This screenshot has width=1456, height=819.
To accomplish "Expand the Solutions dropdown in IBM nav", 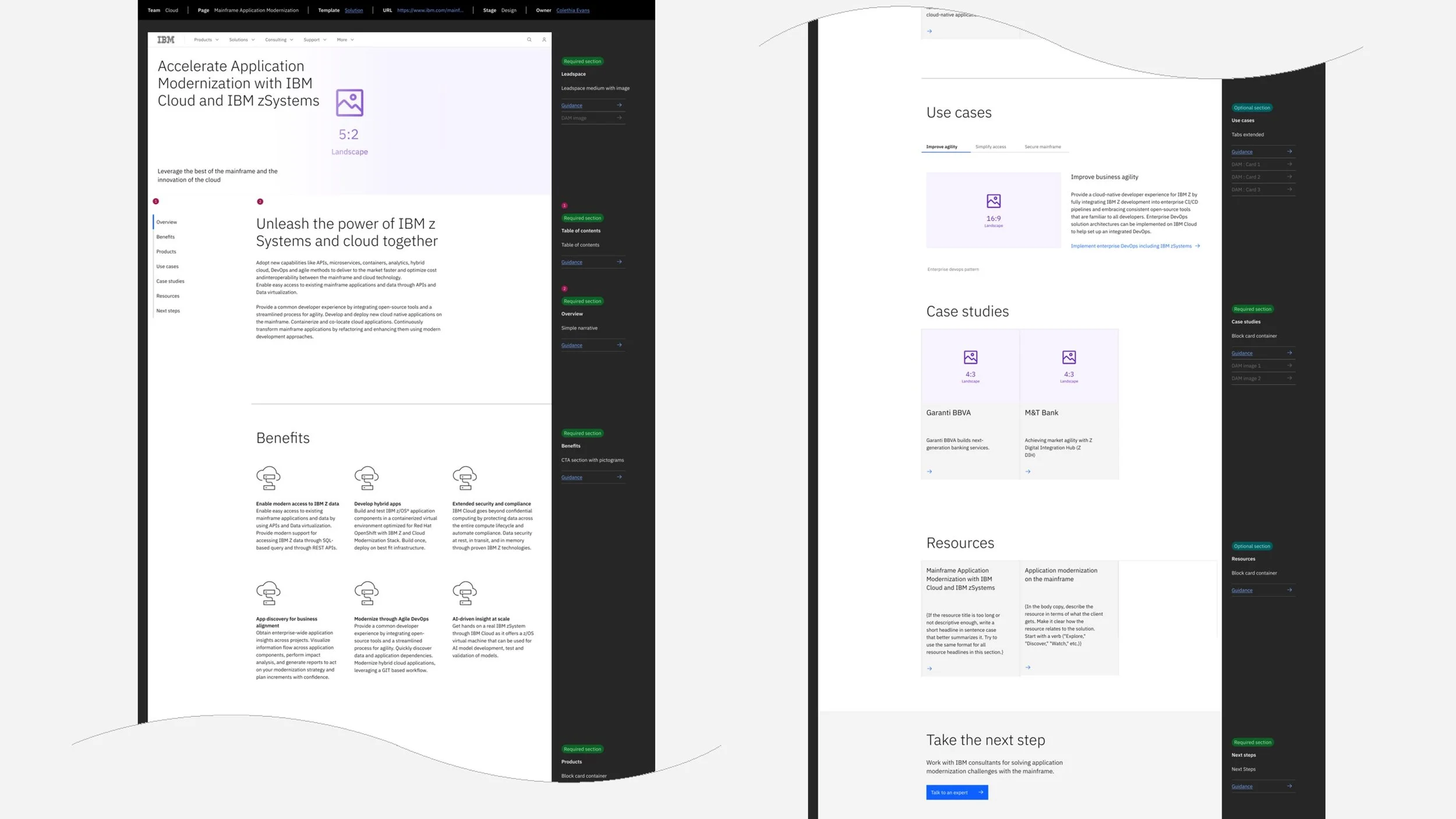I will (x=242, y=40).
